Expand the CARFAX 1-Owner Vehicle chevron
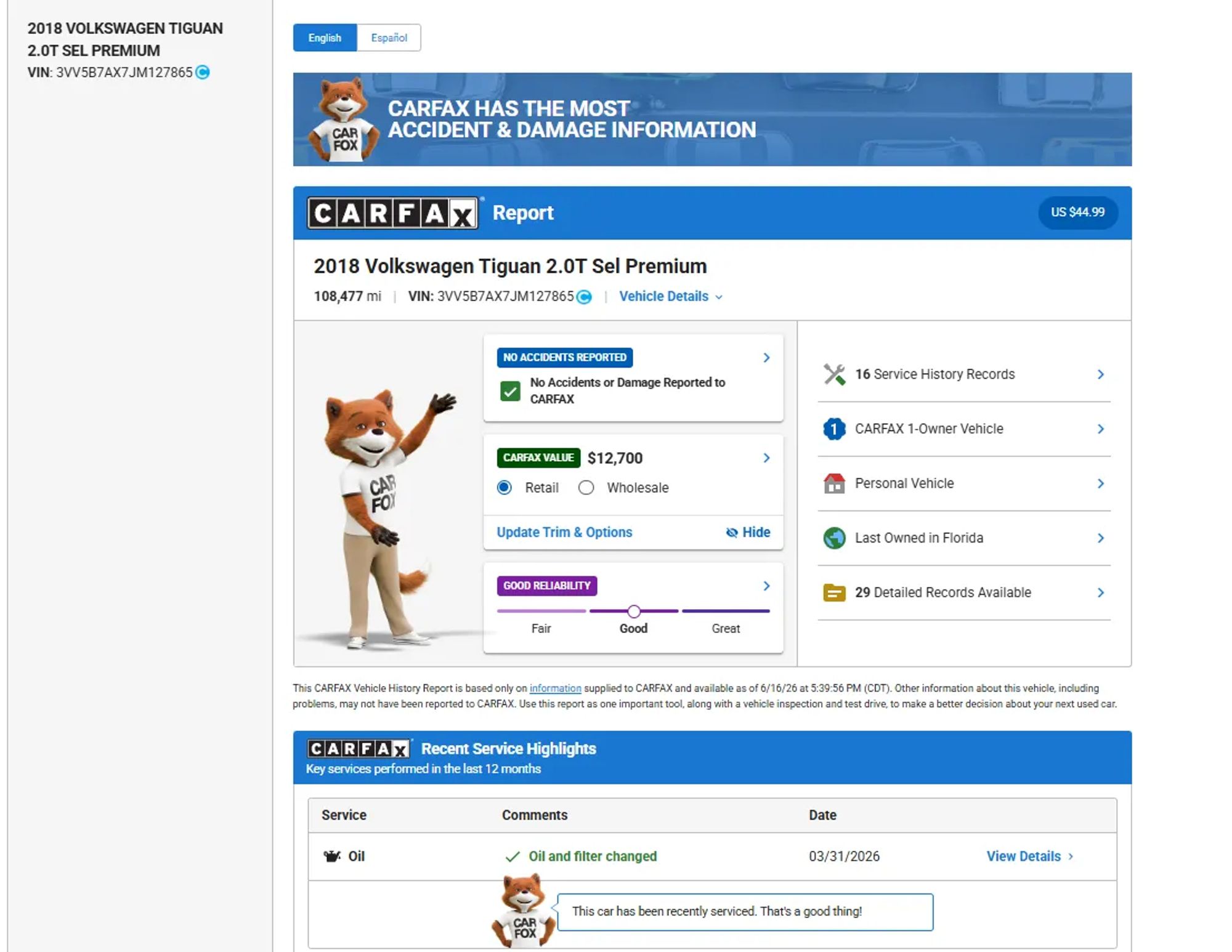Screen dimensions: 1232x952 pyautogui.click(x=1101, y=429)
